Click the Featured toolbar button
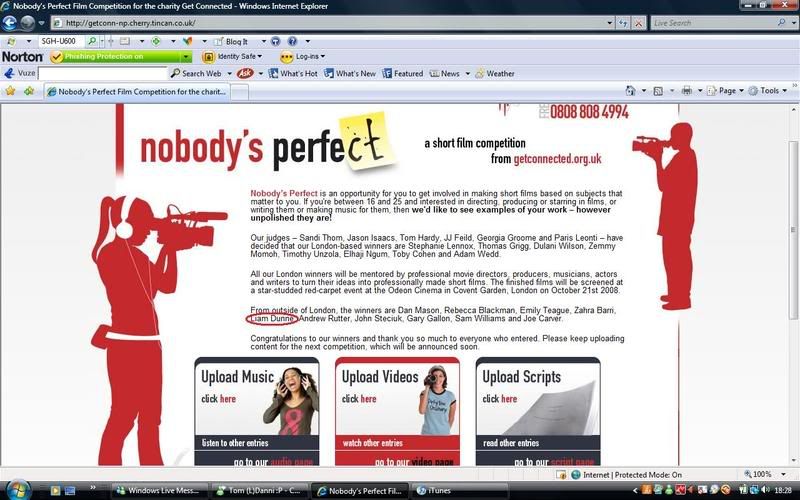This screenshot has width=800, height=500. coord(403,73)
